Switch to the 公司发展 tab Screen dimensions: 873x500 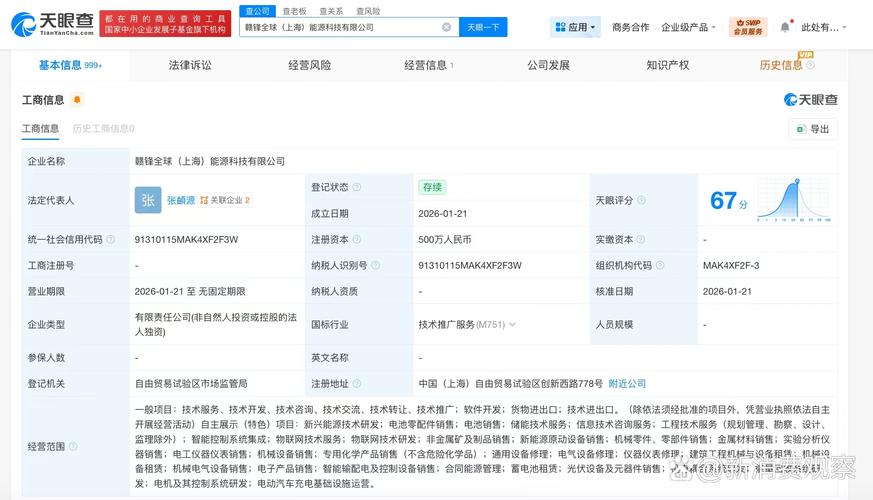(x=548, y=65)
